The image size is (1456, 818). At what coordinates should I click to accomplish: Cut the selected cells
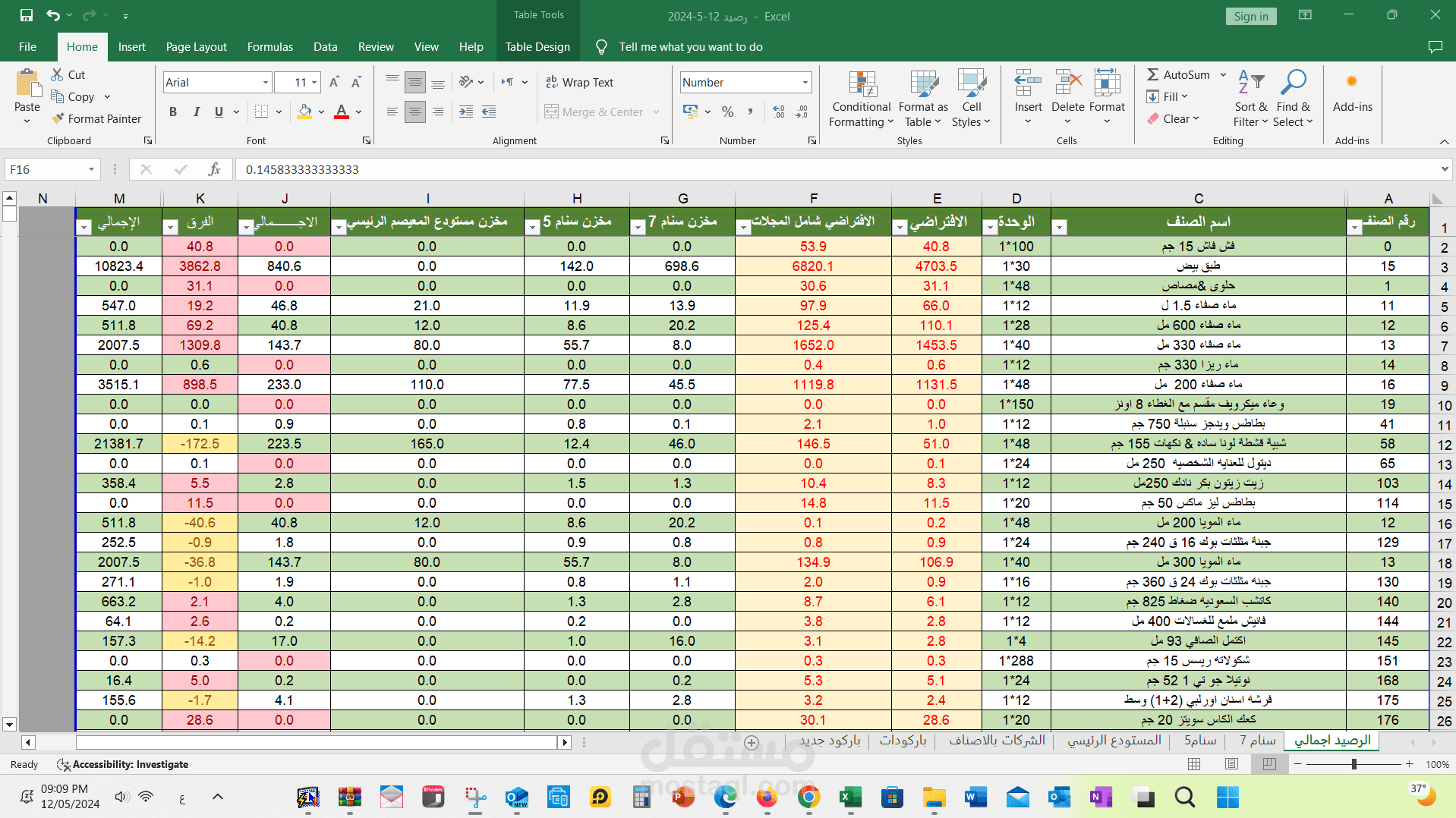pyautogui.click(x=68, y=74)
